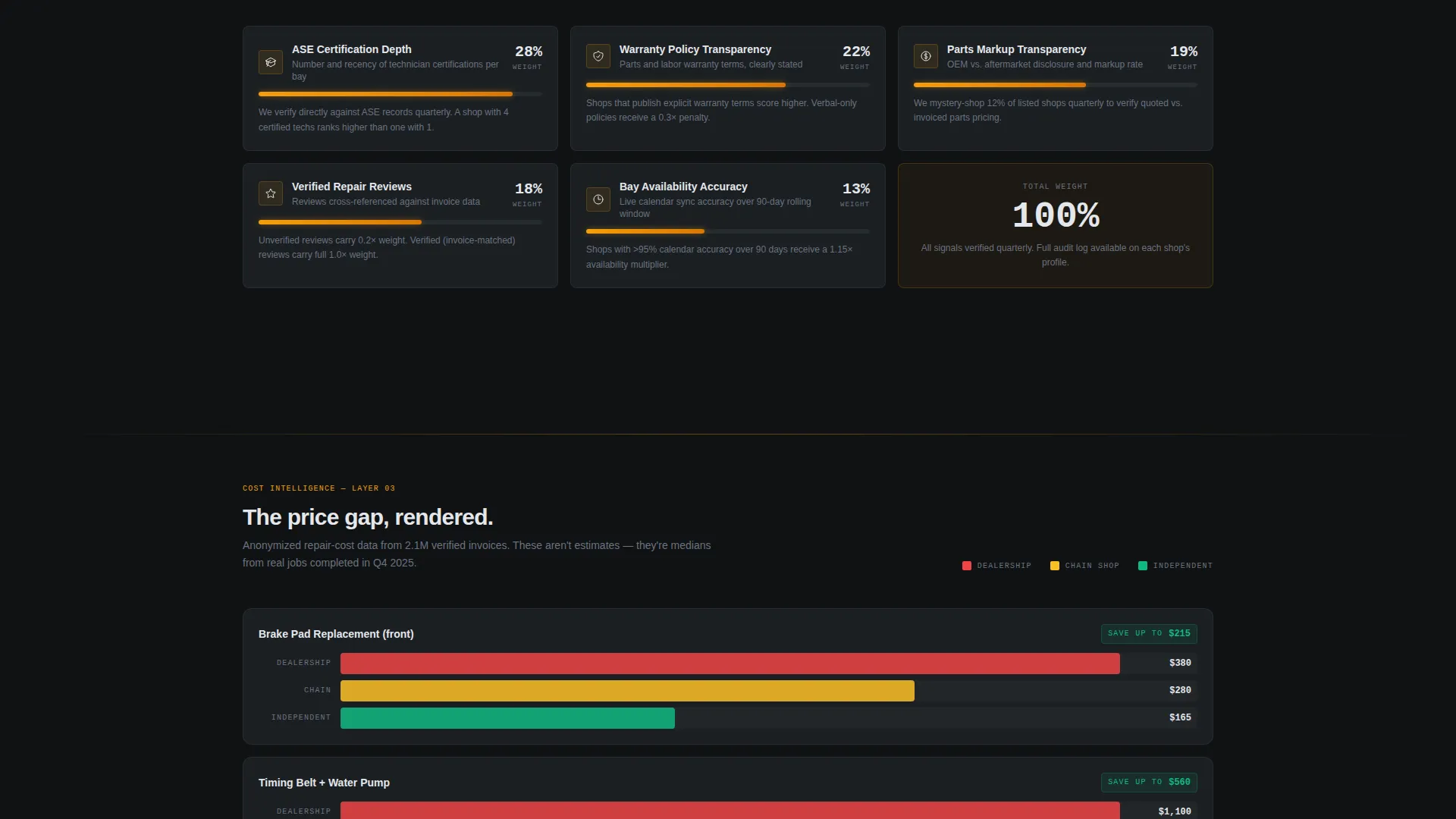Select the Brake Pad dealership $380 bar
The image size is (1456, 819).
730,664
